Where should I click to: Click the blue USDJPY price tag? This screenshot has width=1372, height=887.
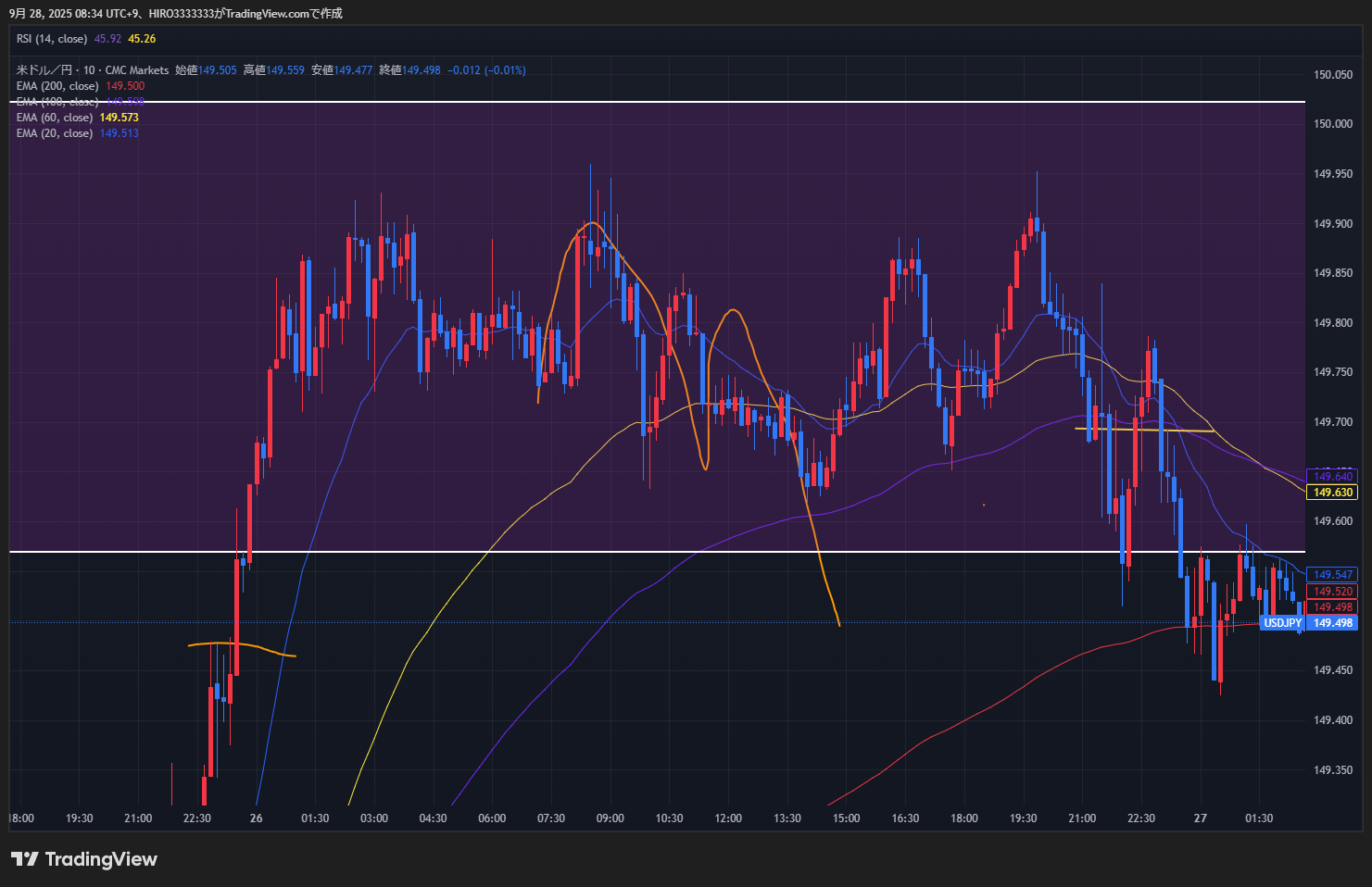[1282, 623]
